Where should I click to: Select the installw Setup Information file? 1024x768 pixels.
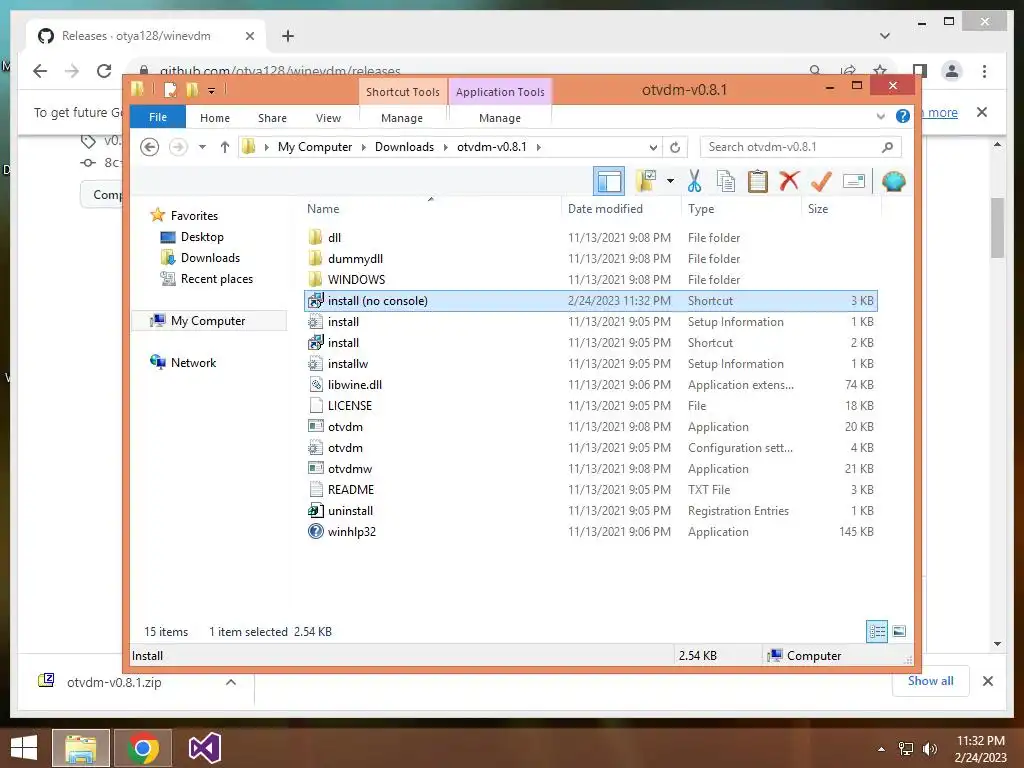(591, 364)
